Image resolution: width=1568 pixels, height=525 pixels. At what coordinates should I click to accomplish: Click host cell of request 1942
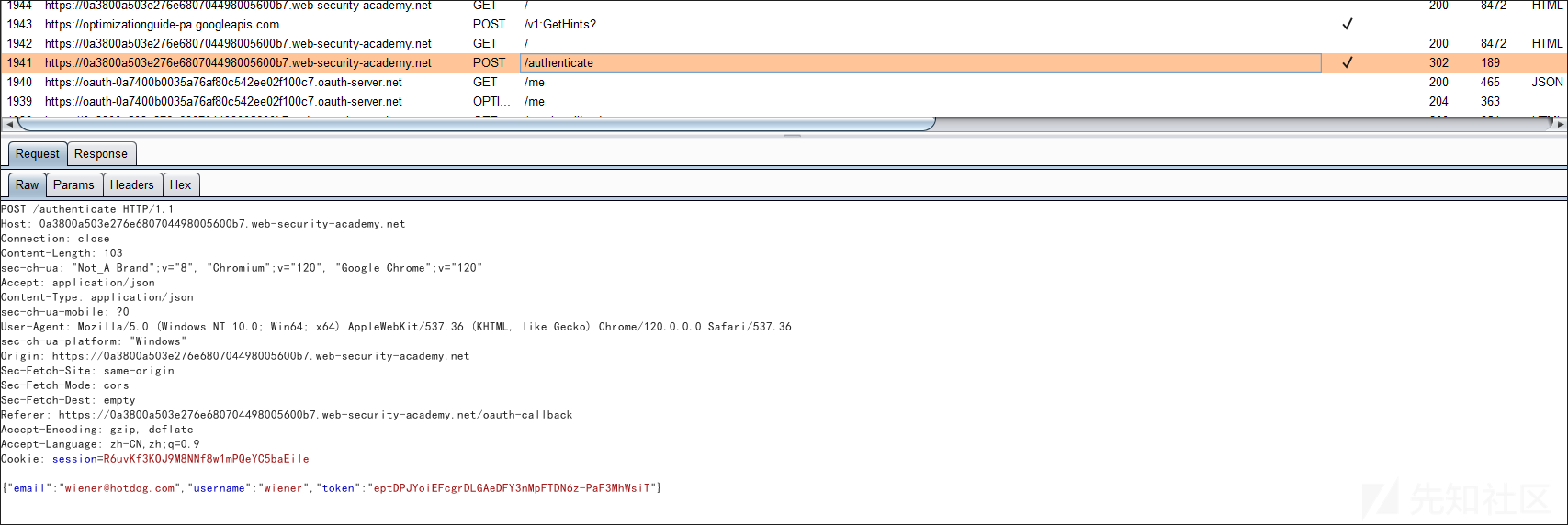(238, 43)
